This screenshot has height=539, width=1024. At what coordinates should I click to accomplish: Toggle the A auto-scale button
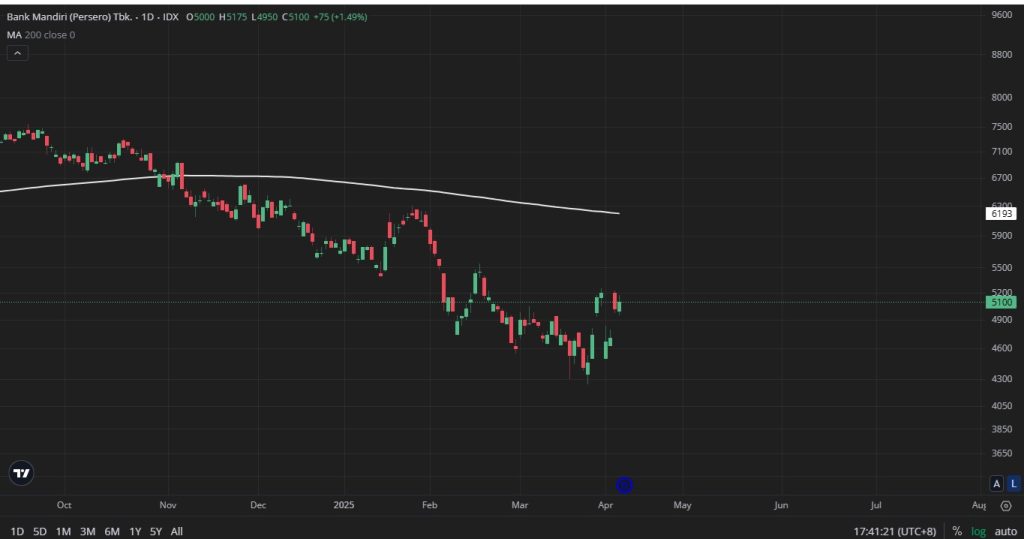click(997, 483)
